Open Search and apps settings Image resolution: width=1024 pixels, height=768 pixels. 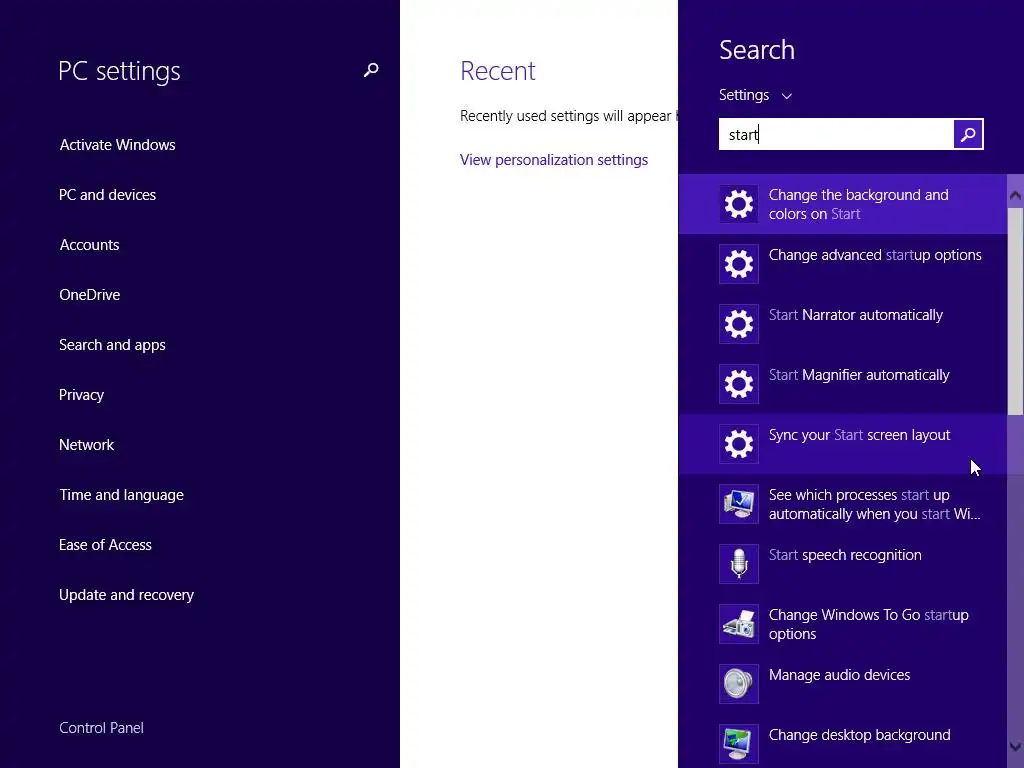pos(112,345)
